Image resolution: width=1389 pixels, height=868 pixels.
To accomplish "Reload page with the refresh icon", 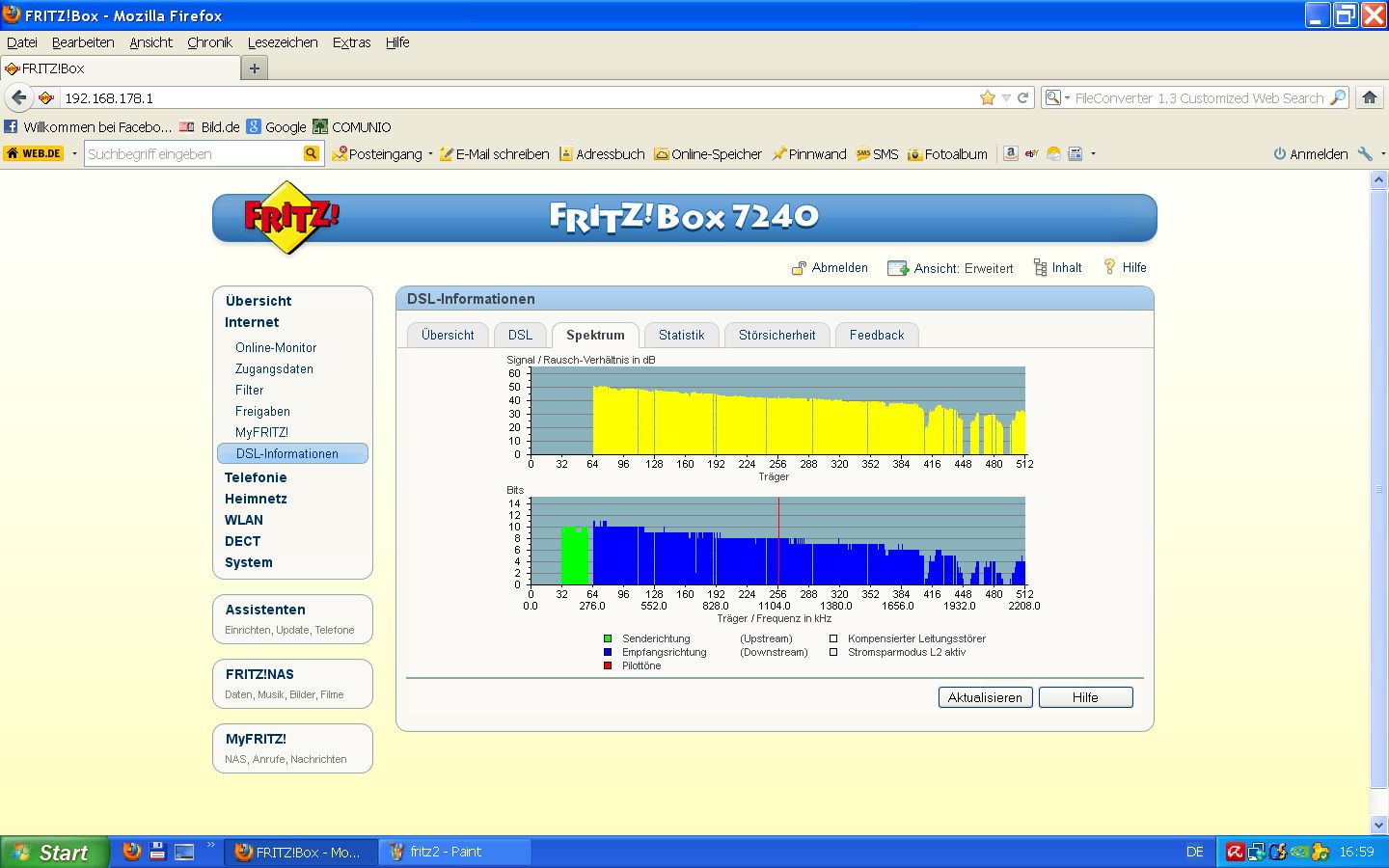I will (1022, 97).
